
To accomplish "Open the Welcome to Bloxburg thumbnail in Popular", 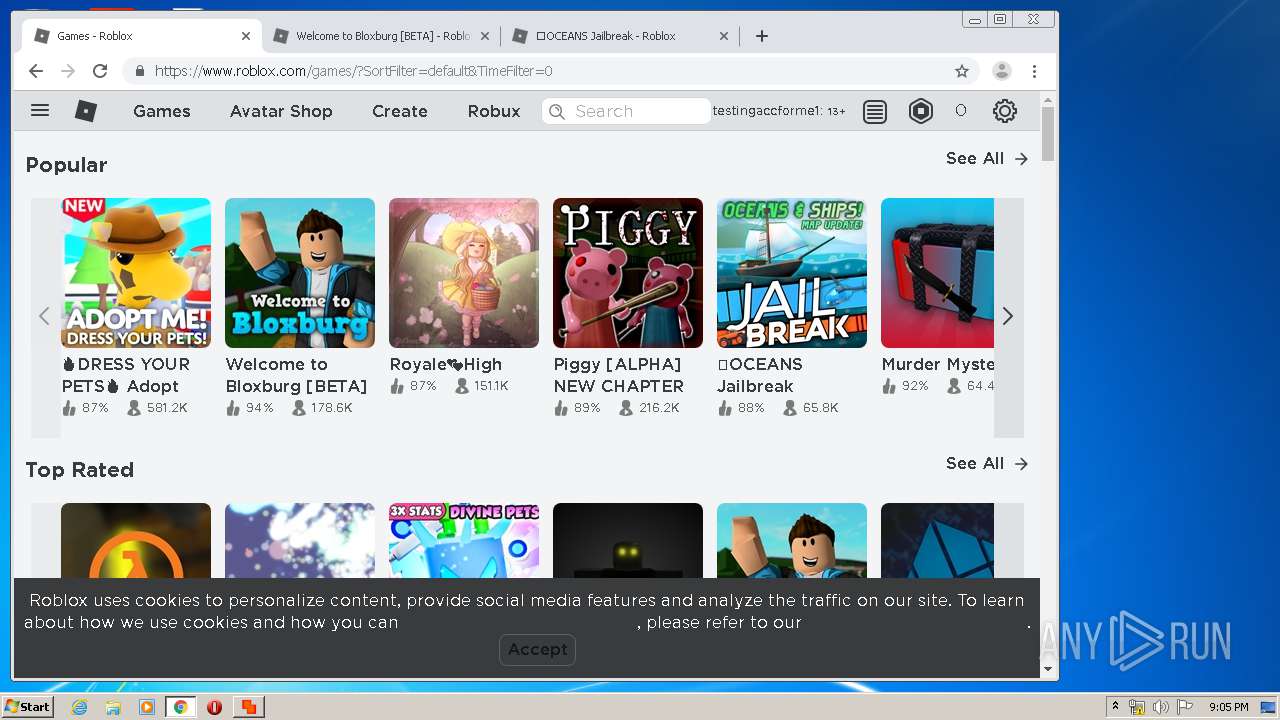I will [x=300, y=273].
